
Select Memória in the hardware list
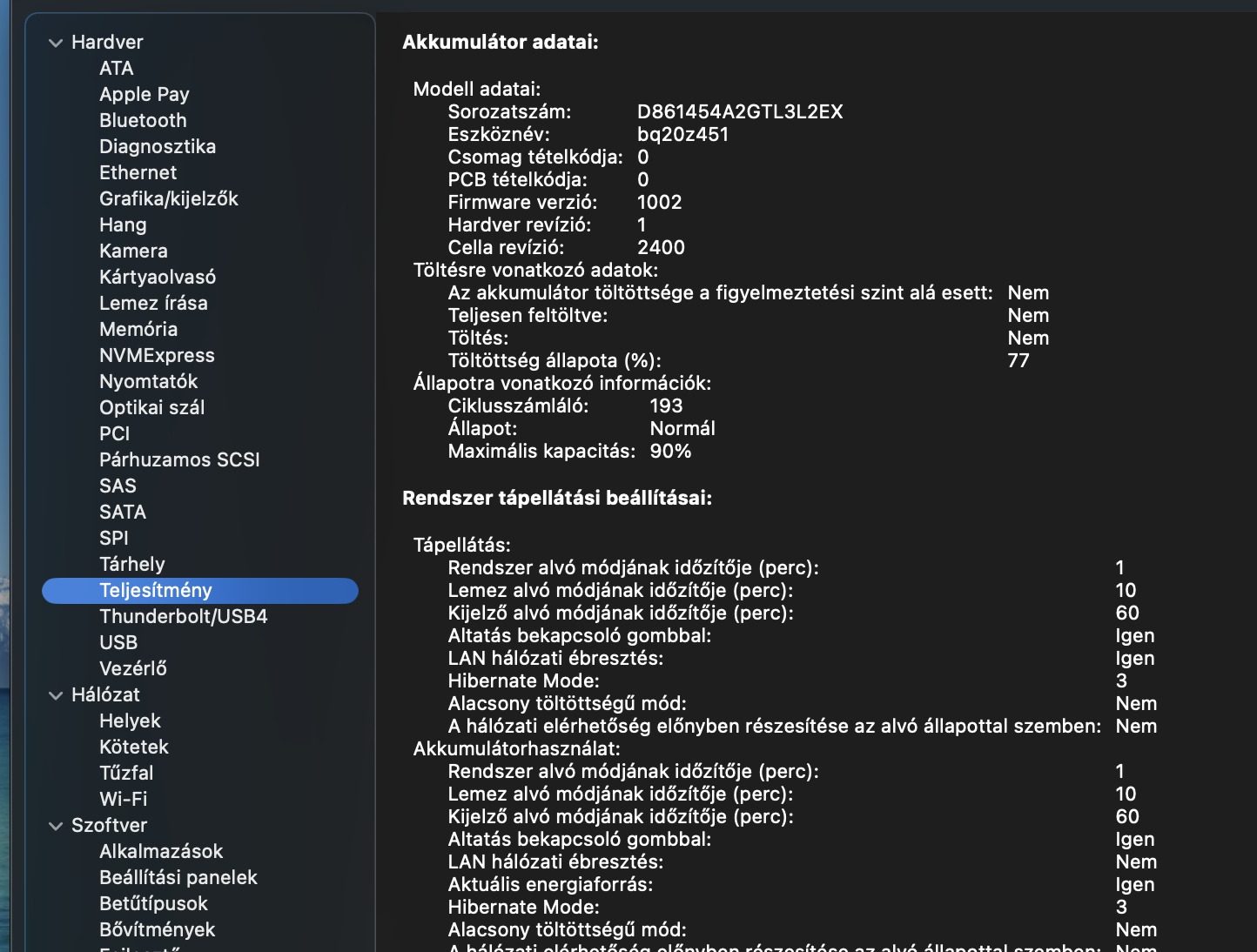[138, 329]
